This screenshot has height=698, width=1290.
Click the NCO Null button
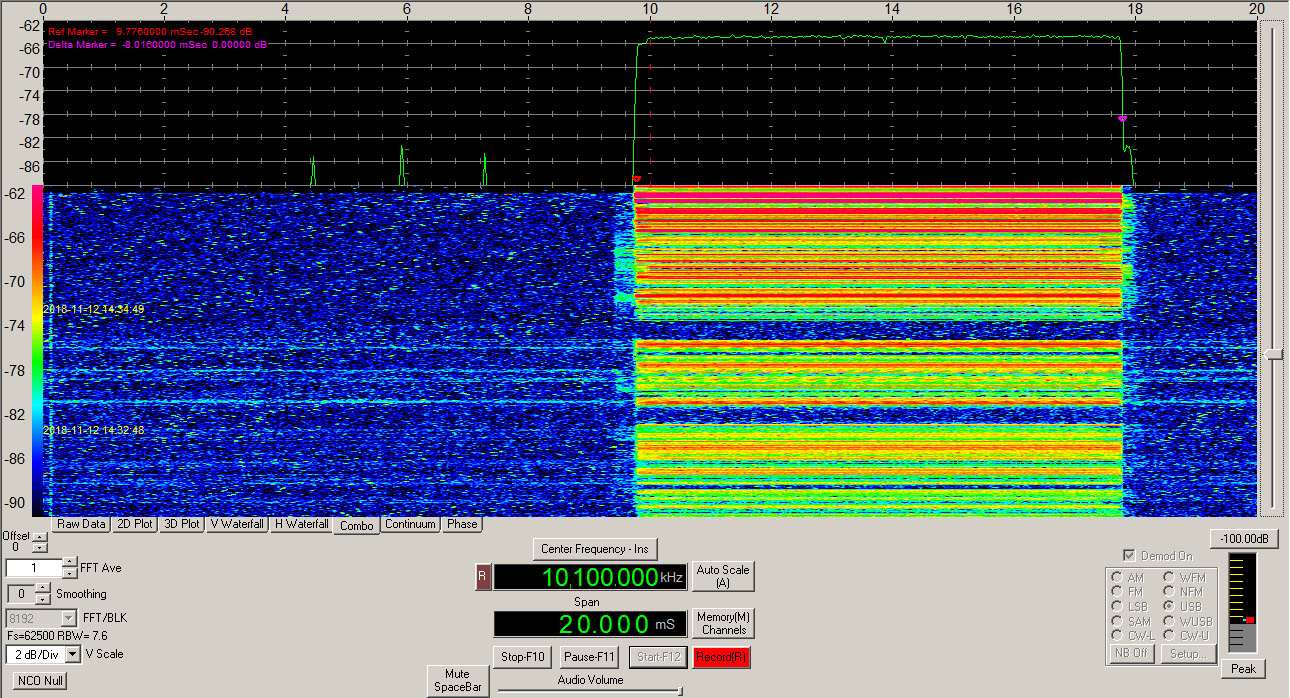coord(41,681)
